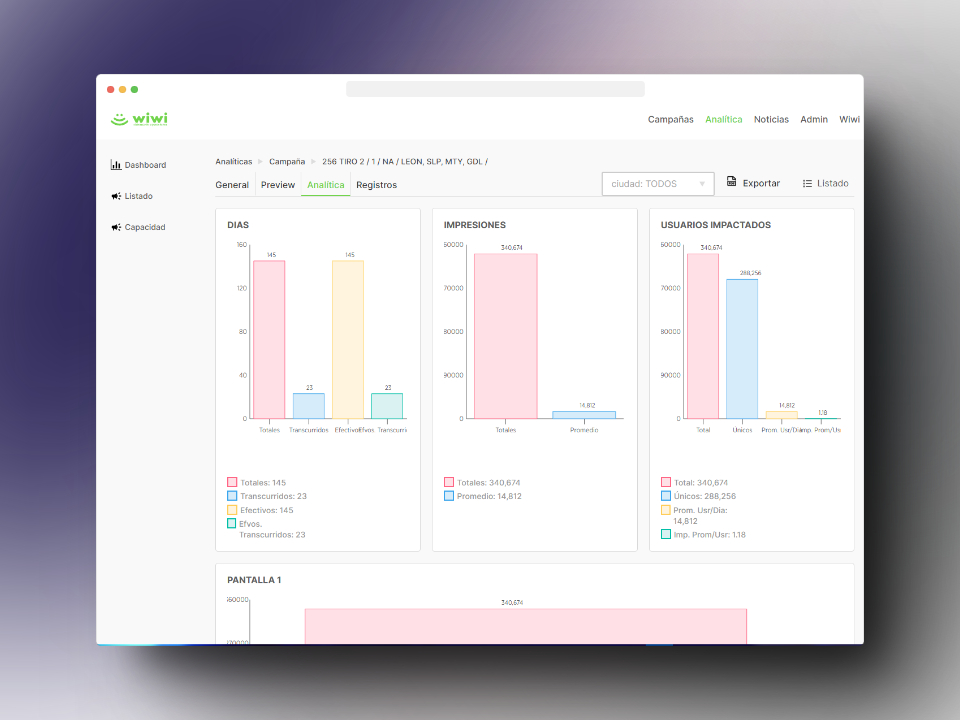Switch to the Registros tab
960x720 pixels.
(x=377, y=185)
